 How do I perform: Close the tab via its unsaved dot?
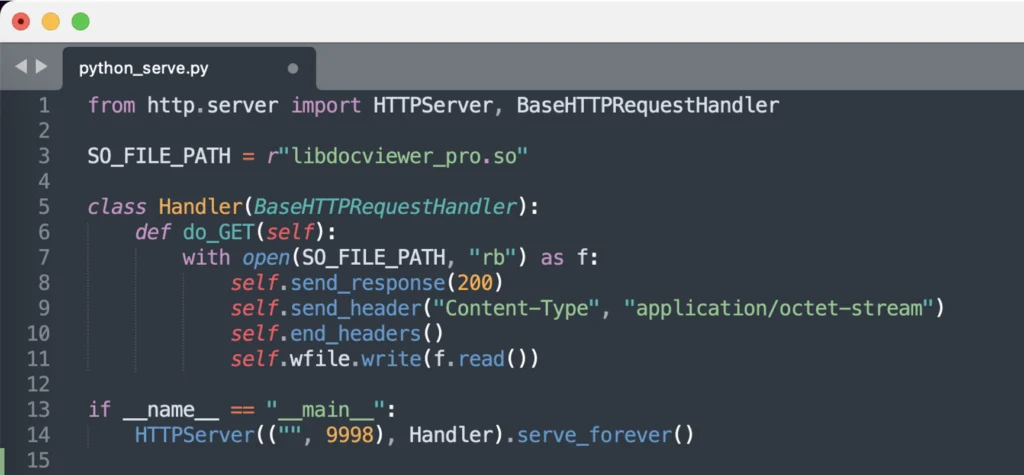point(293,69)
